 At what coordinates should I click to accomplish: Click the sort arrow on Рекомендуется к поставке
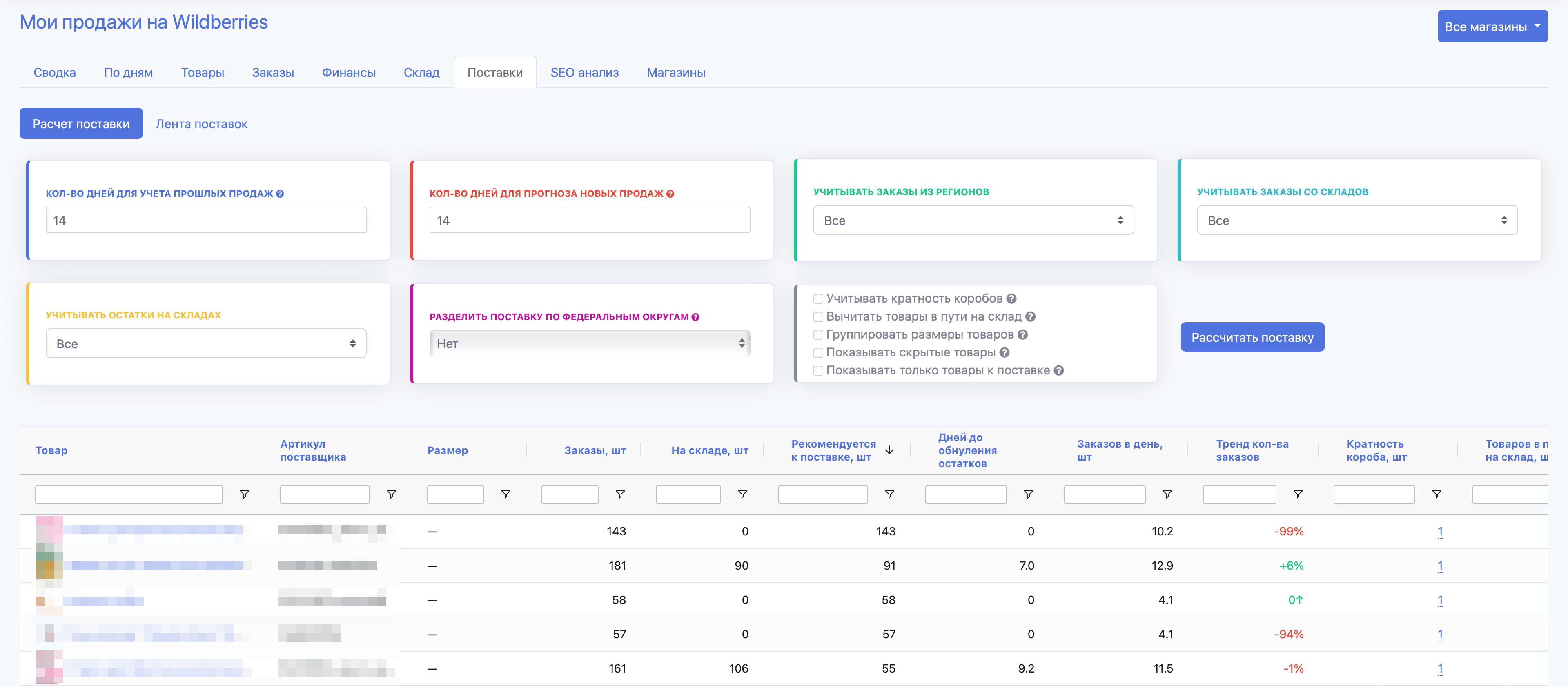(889, 450)
